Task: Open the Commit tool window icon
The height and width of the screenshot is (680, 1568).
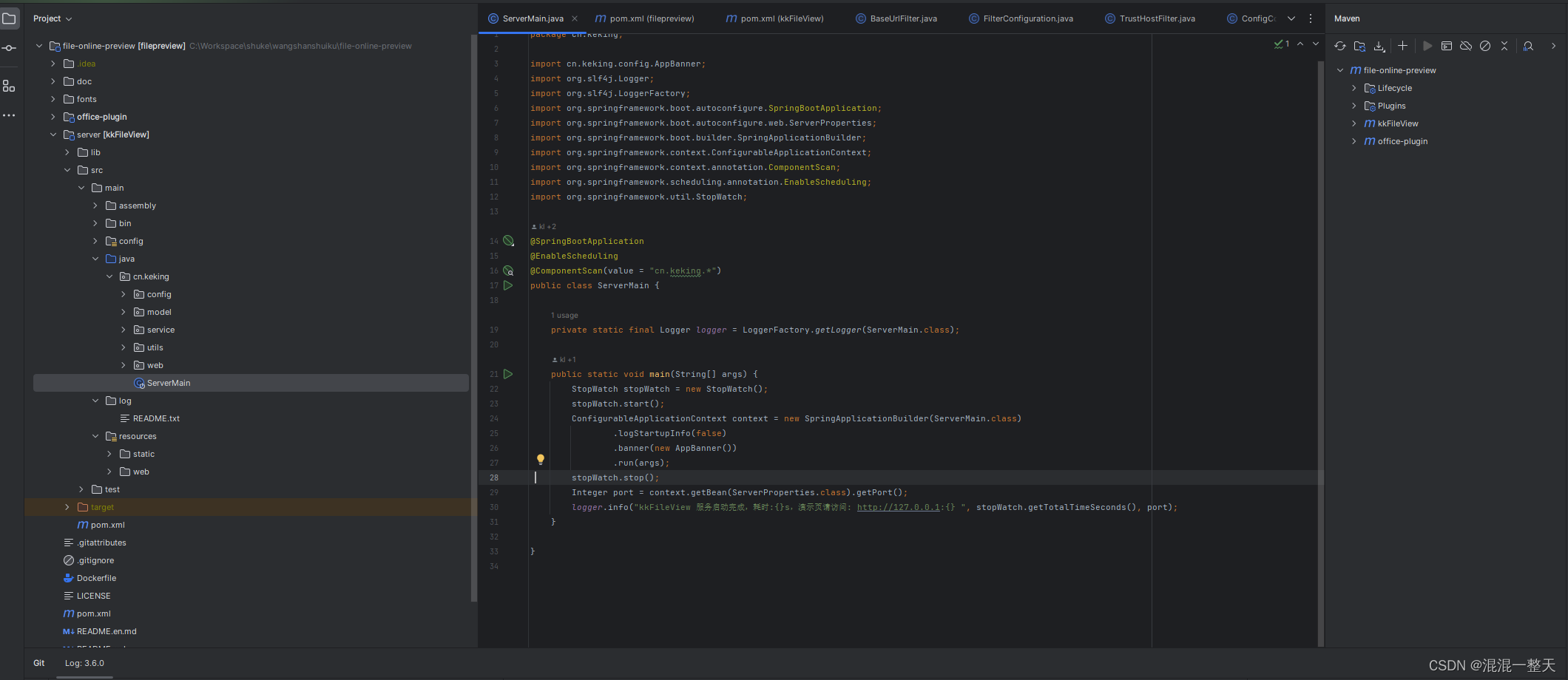Action: [9, 48]
